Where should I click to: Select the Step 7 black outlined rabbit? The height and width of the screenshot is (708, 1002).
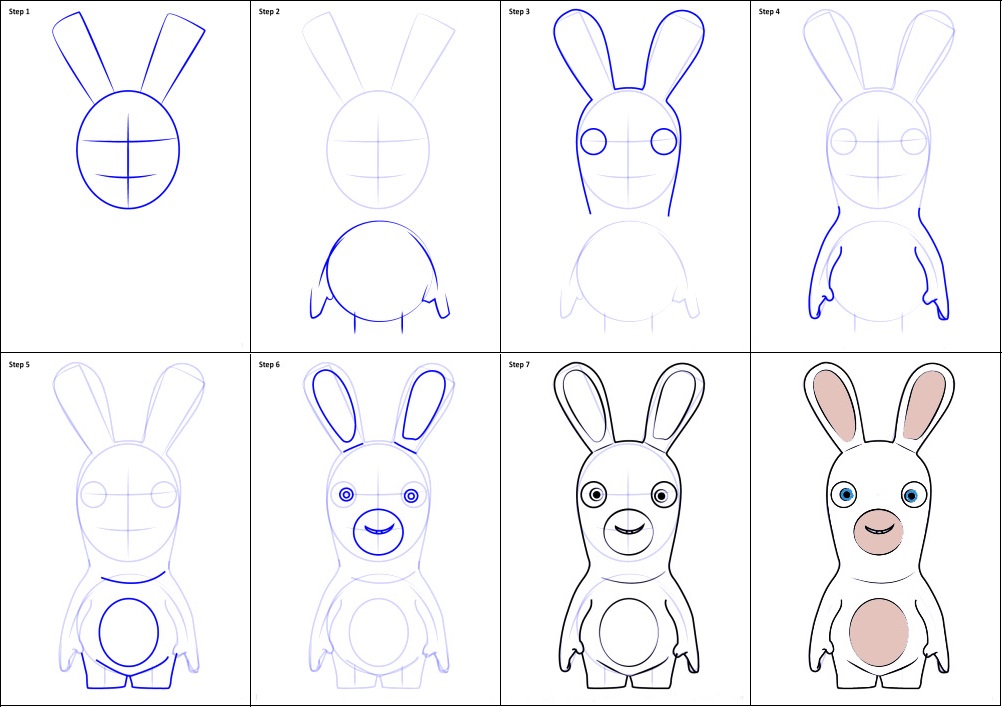click(x=629, y=526)
